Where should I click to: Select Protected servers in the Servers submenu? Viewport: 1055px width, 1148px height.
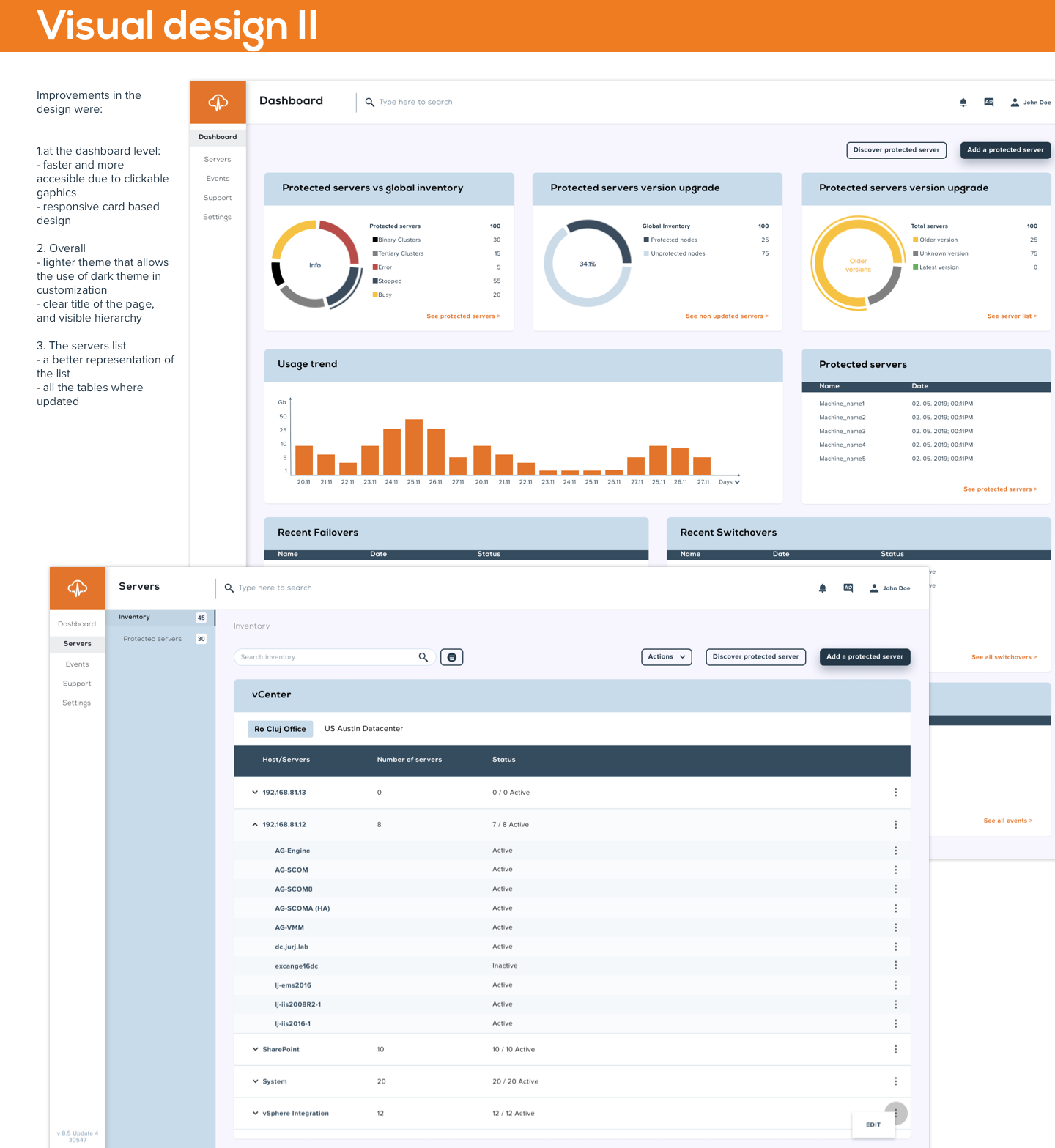[152, 639]
